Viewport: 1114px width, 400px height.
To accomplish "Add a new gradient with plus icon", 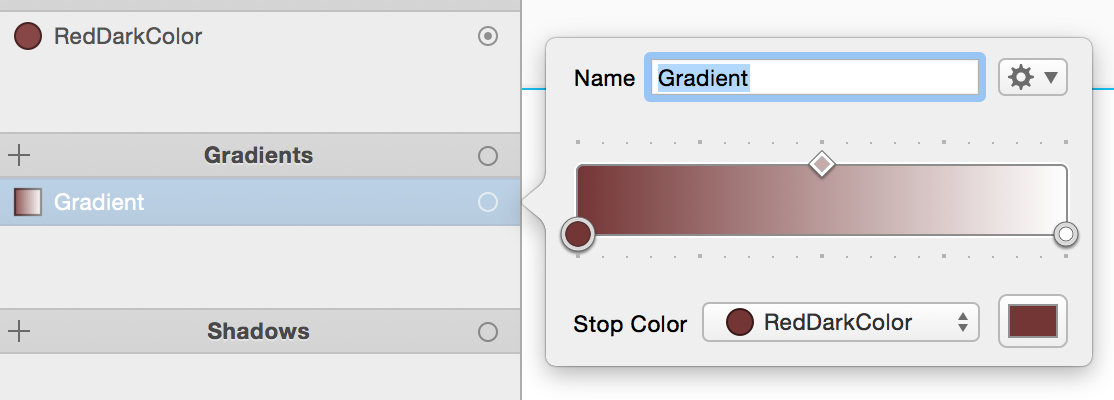I will pos(19,155).
